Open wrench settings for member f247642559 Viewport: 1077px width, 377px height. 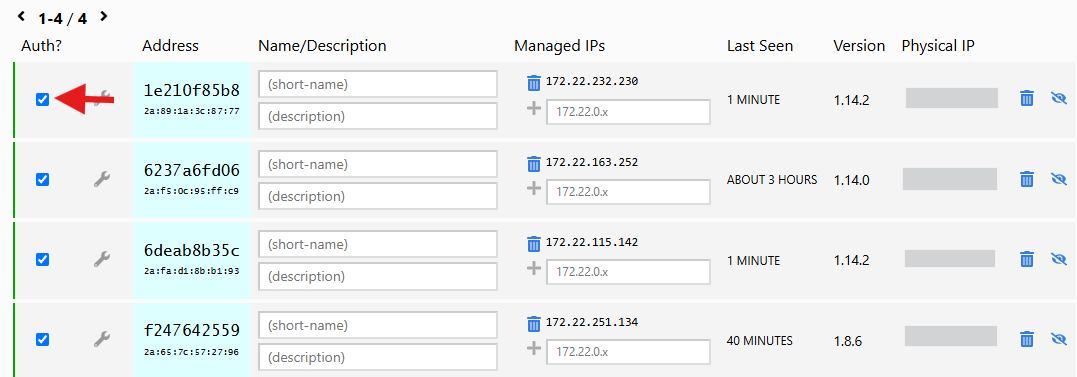(x=102, y=339)
